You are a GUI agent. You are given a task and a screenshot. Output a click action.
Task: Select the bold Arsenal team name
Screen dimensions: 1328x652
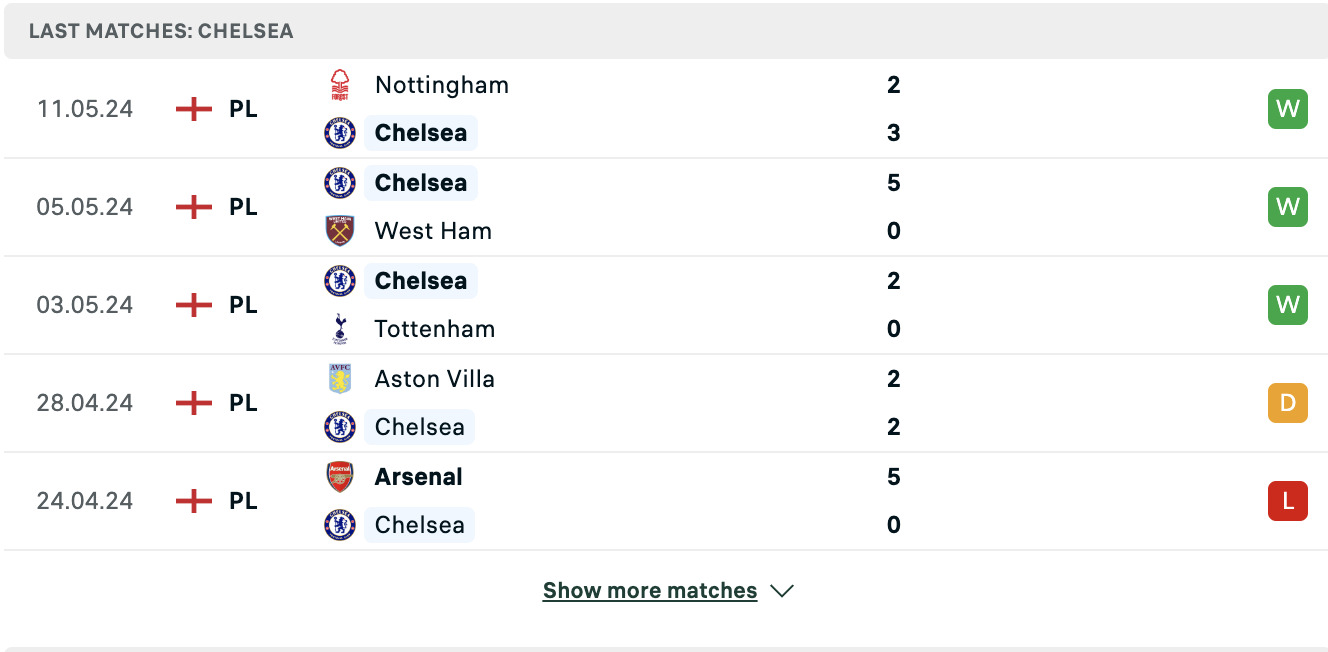[419, 477]
